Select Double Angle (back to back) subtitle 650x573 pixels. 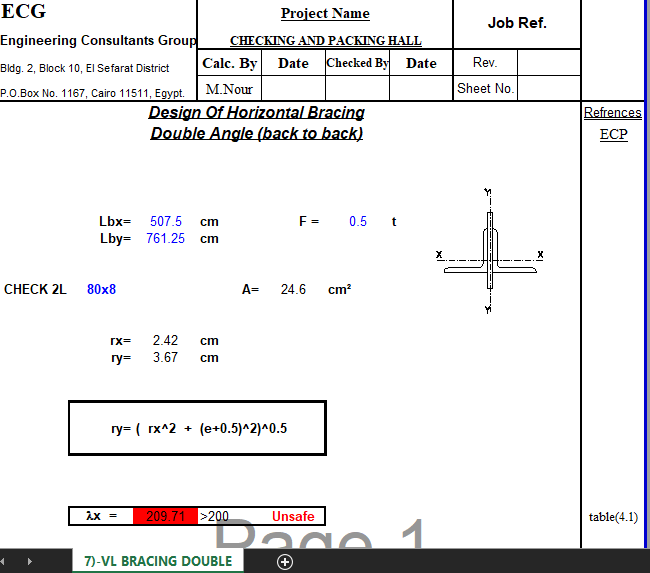[x=257, y=134]
